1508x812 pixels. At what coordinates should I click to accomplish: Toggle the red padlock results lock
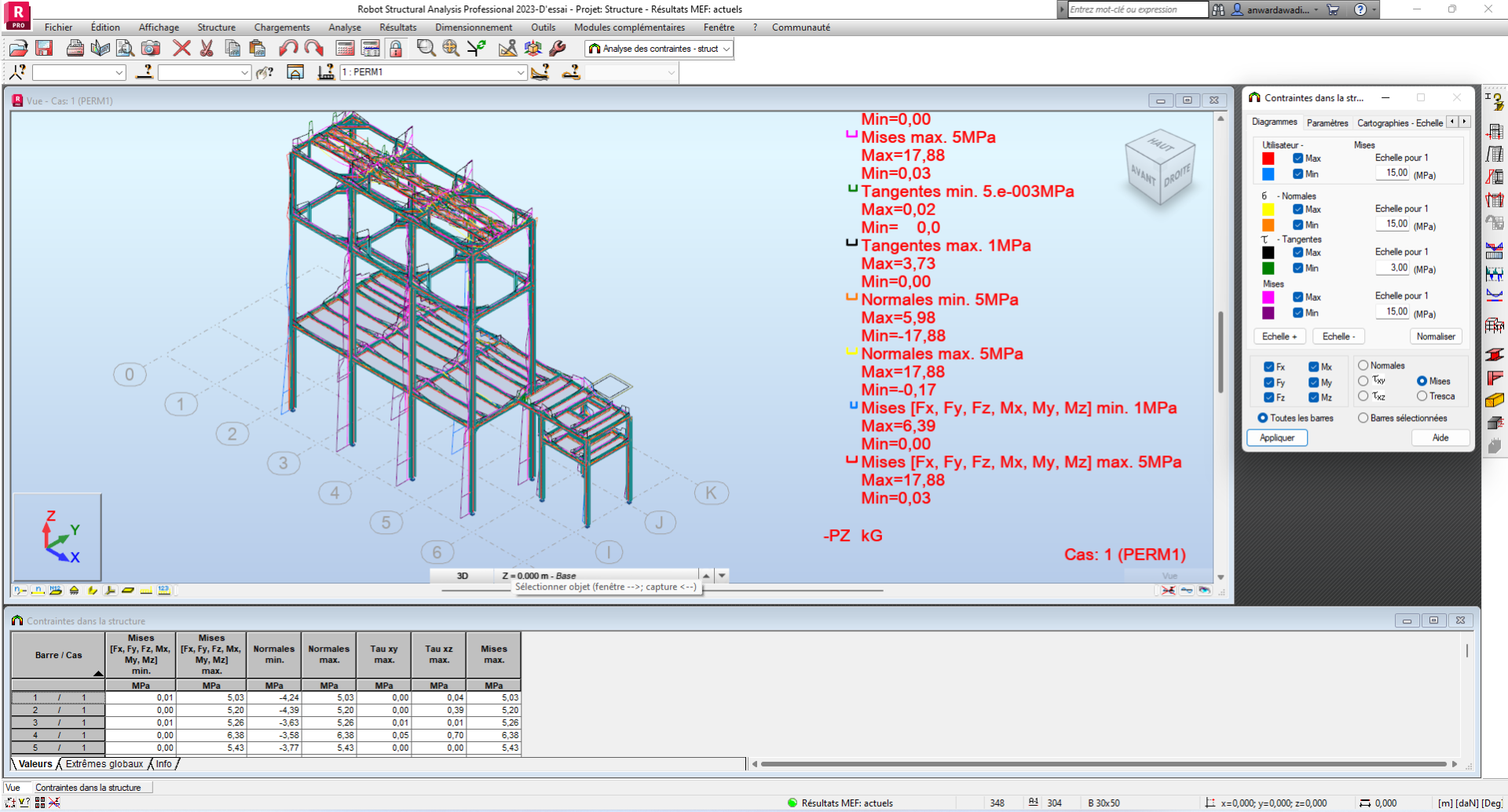(396, 49)
